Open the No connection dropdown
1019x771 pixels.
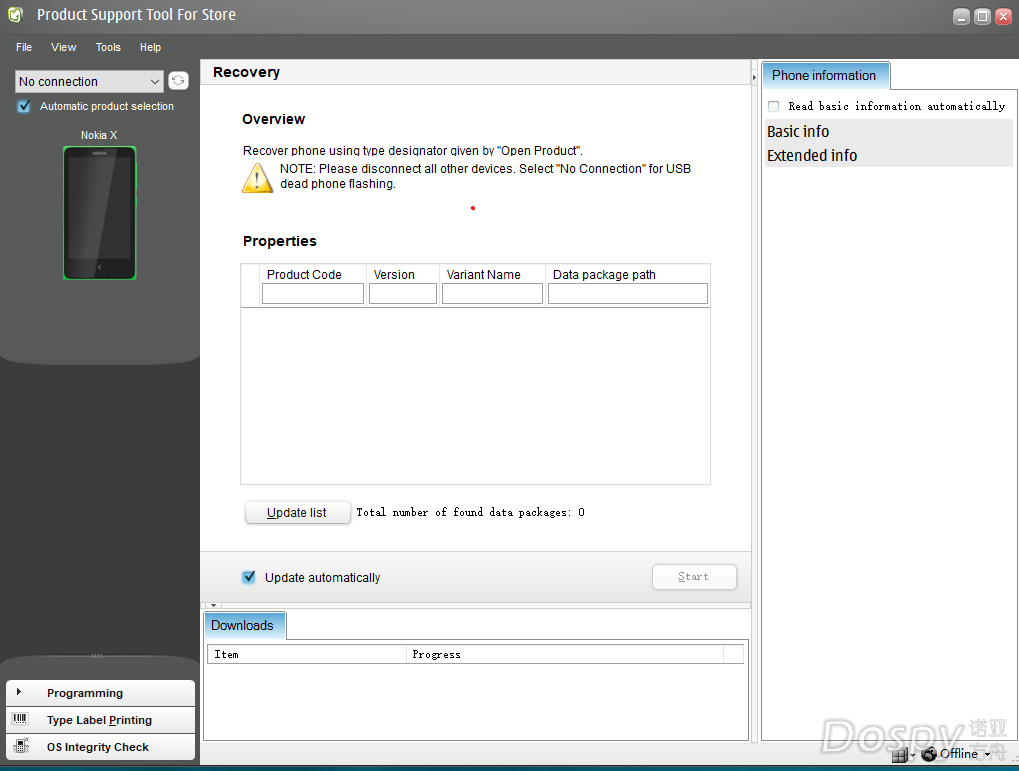point(89,81)
